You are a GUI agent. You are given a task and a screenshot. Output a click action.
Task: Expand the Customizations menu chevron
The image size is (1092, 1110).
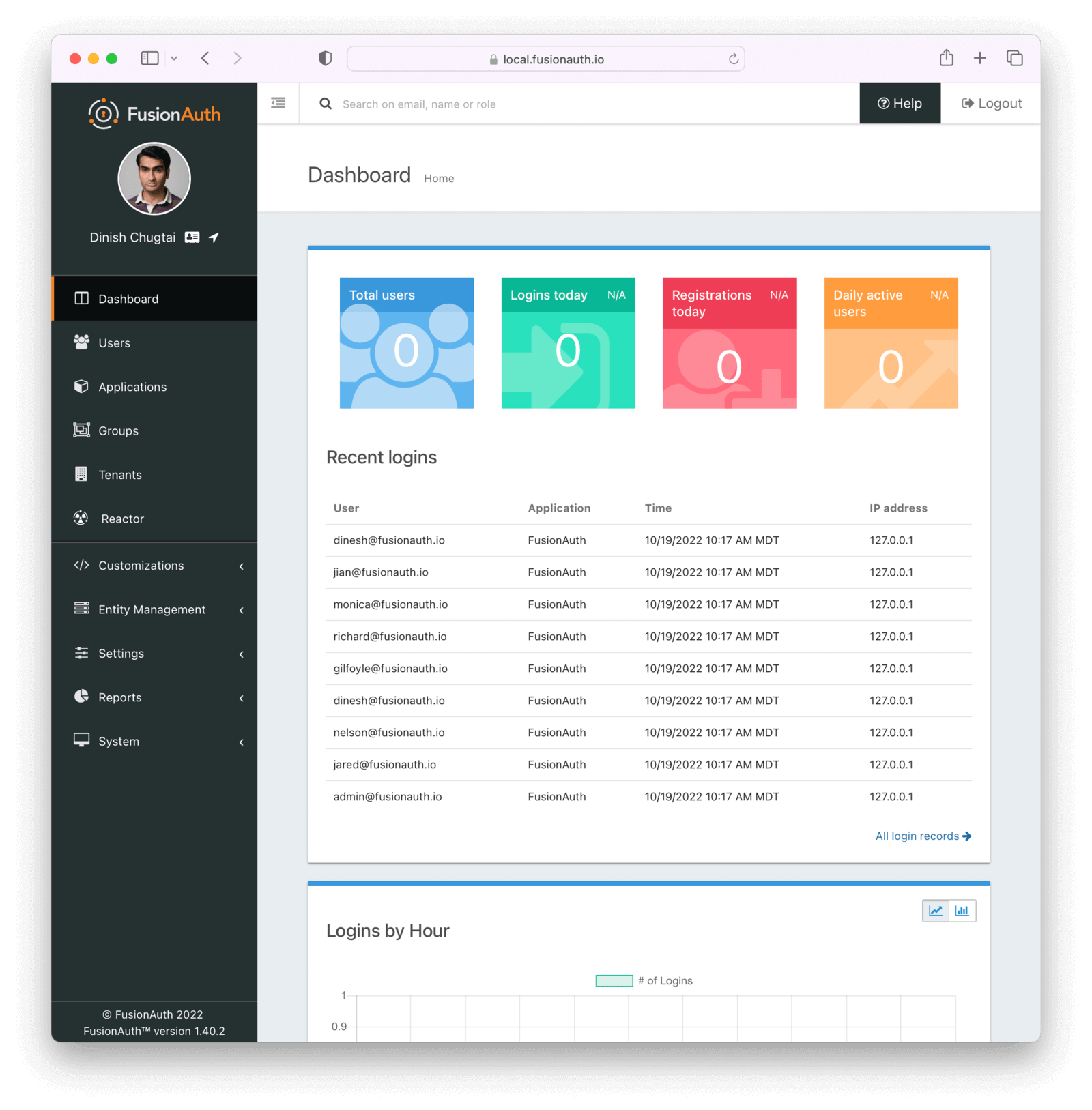241,566
